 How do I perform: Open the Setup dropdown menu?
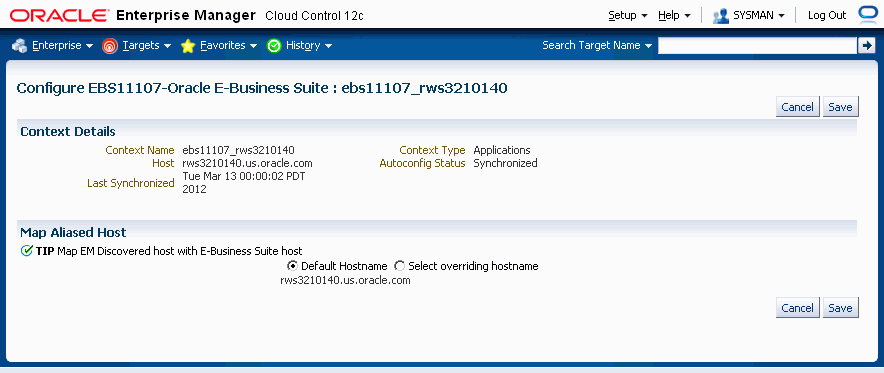pyautogui.click(x=627, y=16)
